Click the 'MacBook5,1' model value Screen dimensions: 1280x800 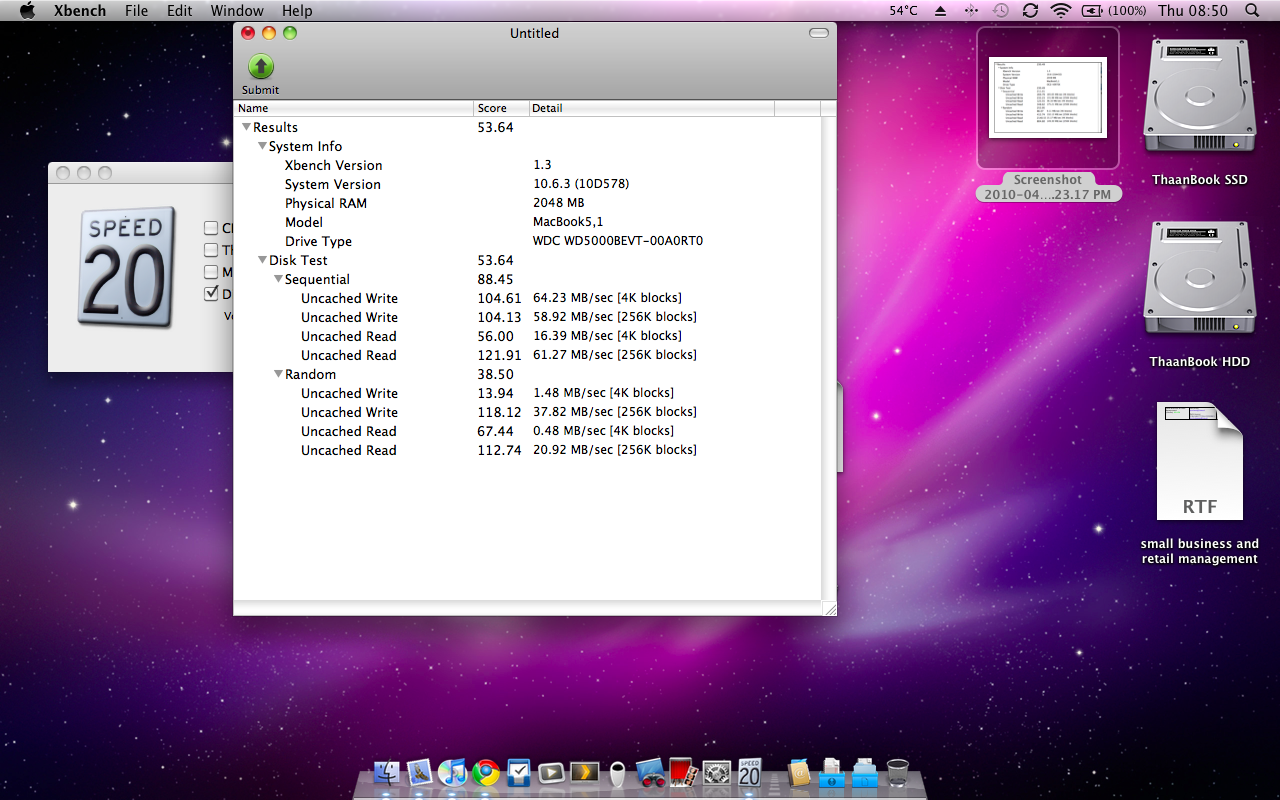click(568, 222)
